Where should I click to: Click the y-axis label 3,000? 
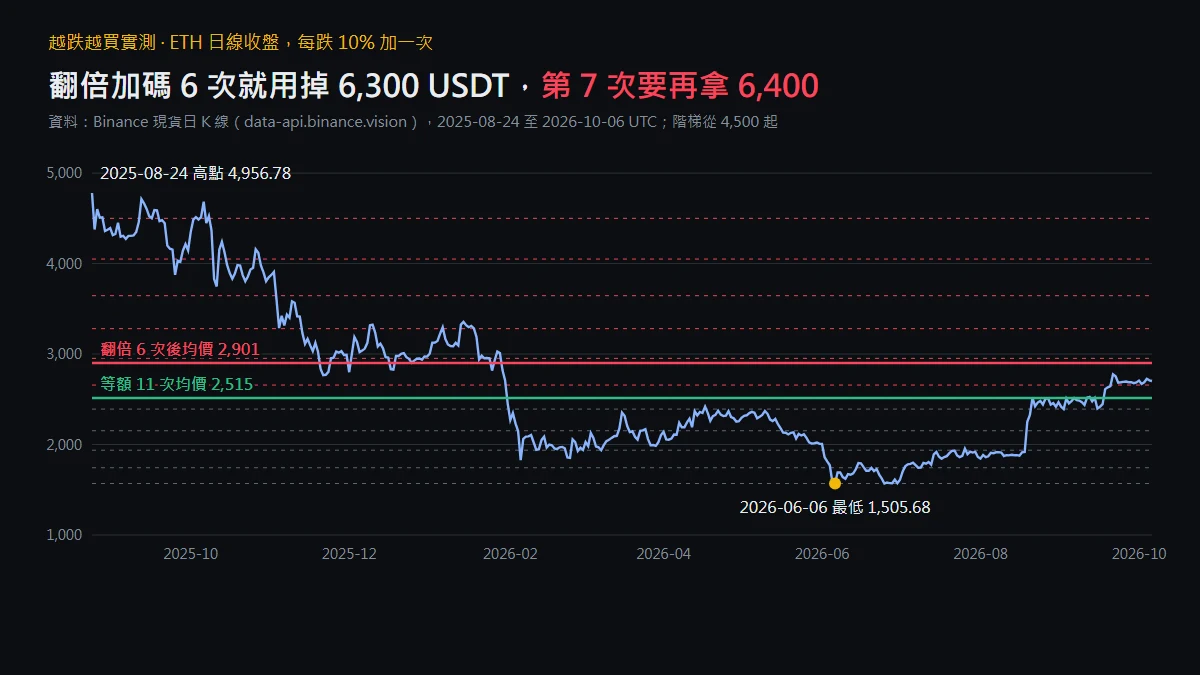point(64,354)
